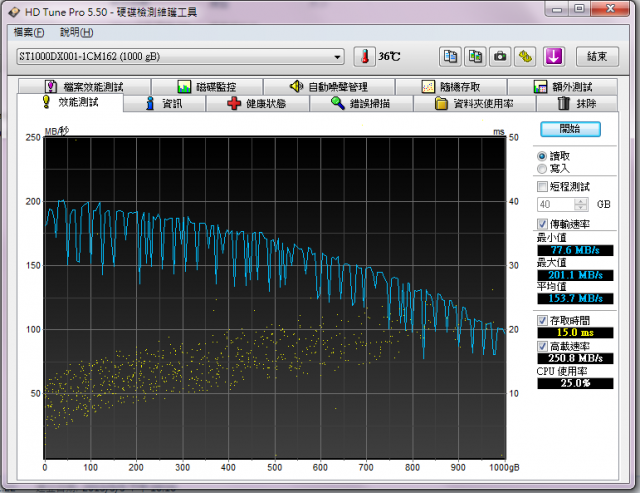Switch to 隨機存取 tab
The image size is (640, 493).
(x=451, y=87)
